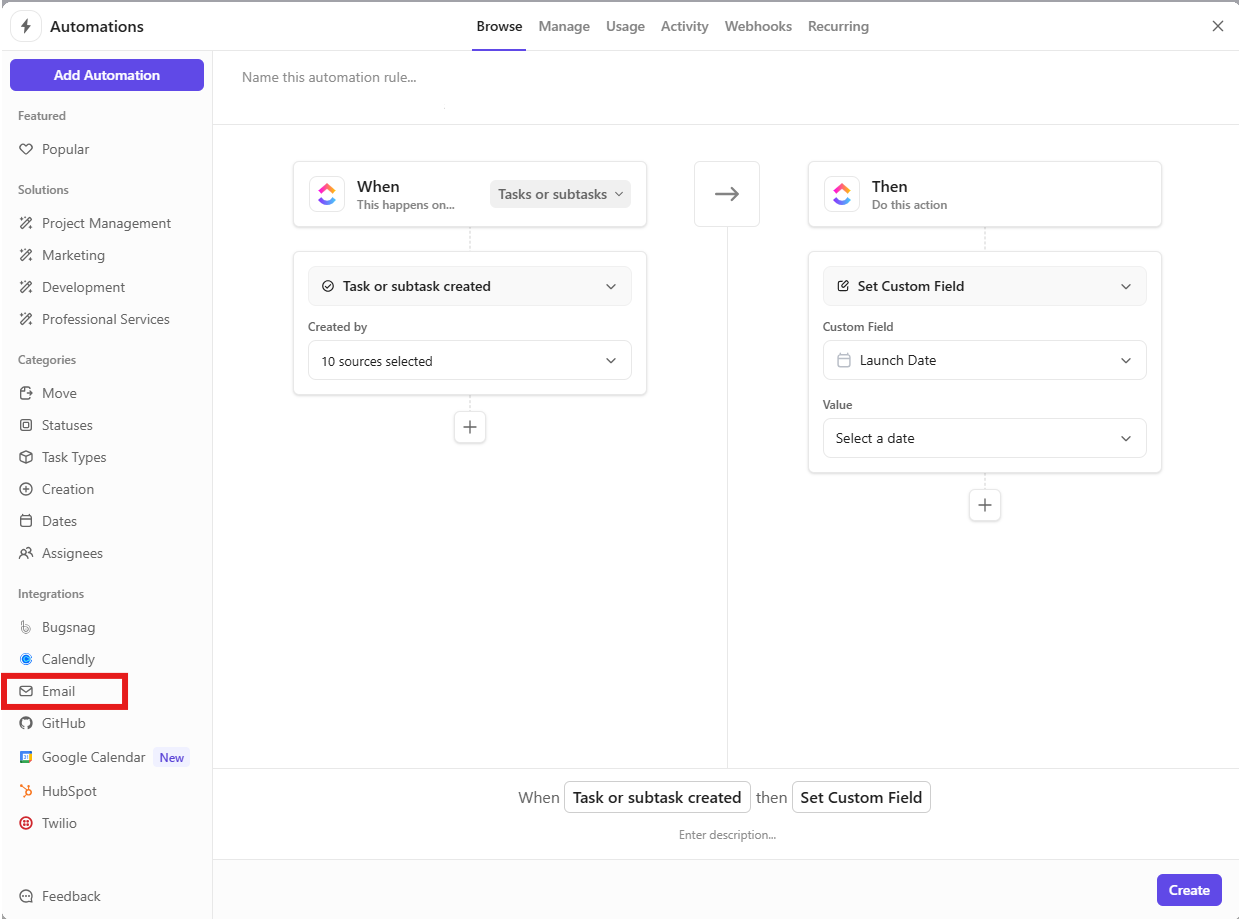Expand the Tasks or subtasks dropdown
The image size is (1239, 919).
(x=560, y=194)
